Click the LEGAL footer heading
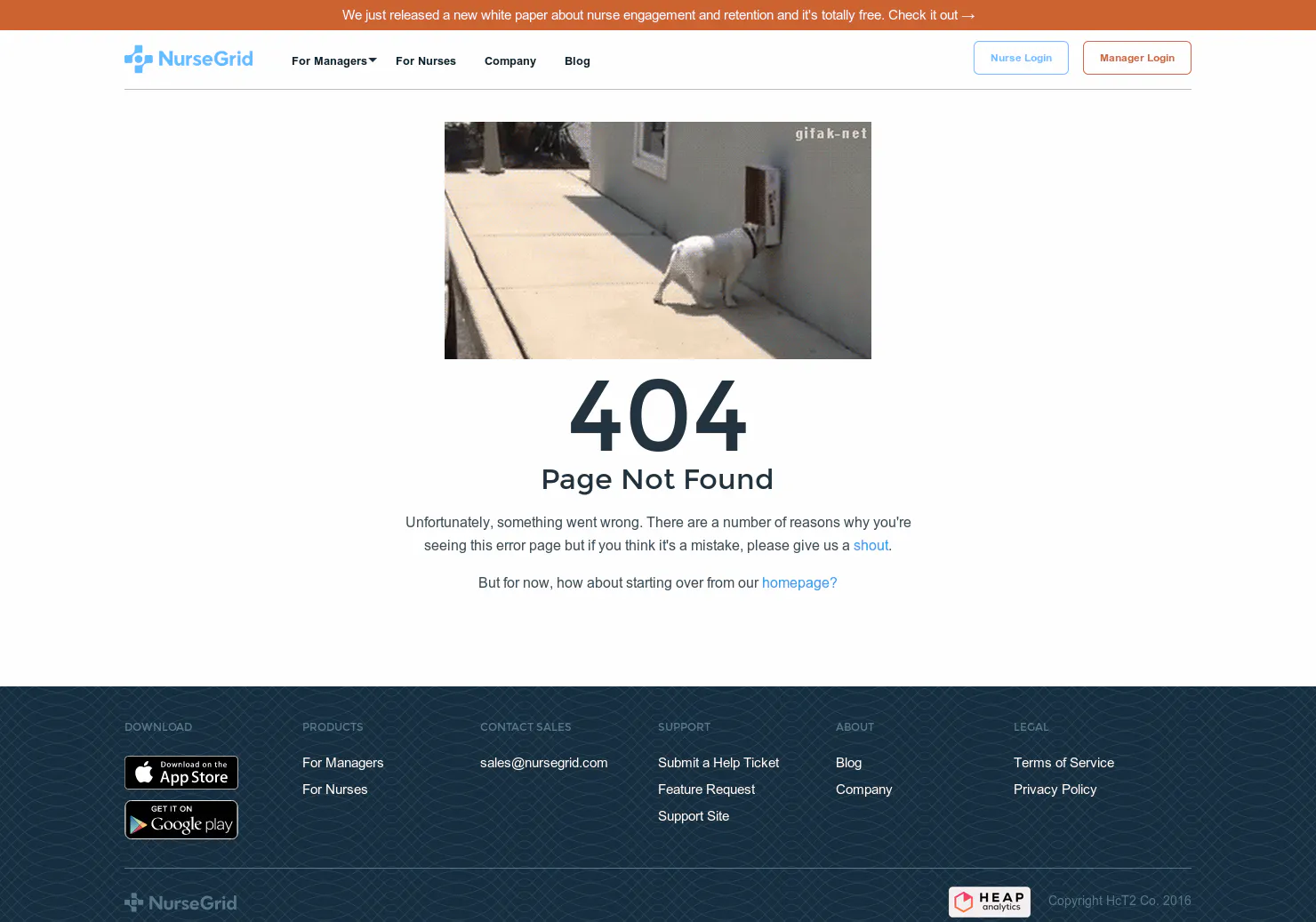The height and width of the screenshot is (922, 1316). click(1031, 727)
